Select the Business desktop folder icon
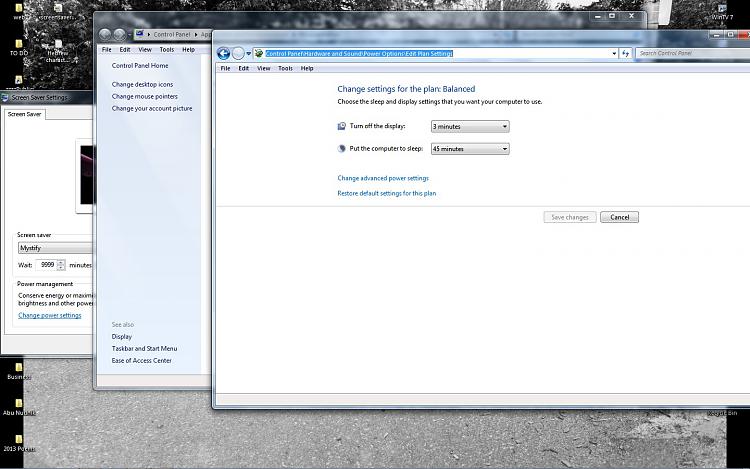Screen dimensions: 750x469 (x=19, y=371)
